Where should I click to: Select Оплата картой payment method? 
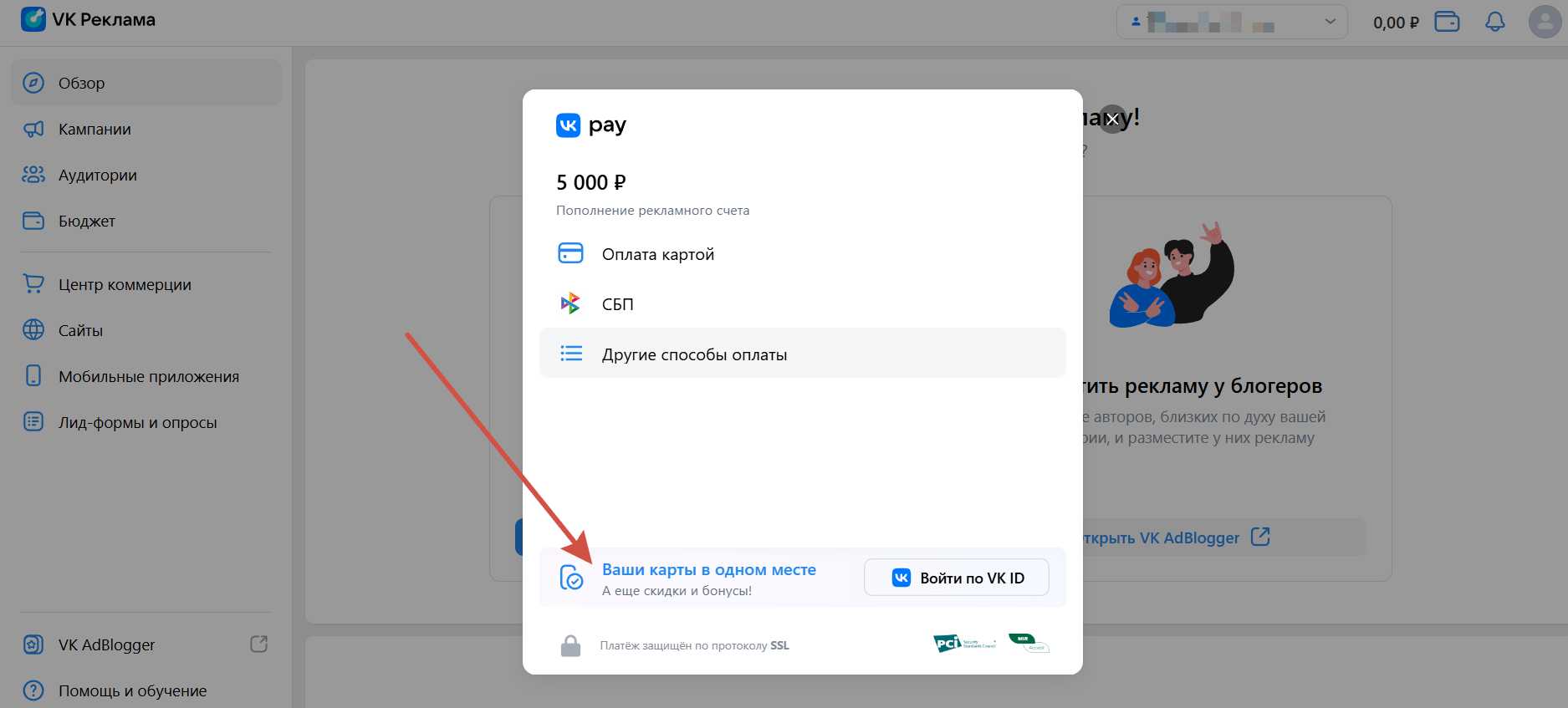803,254
